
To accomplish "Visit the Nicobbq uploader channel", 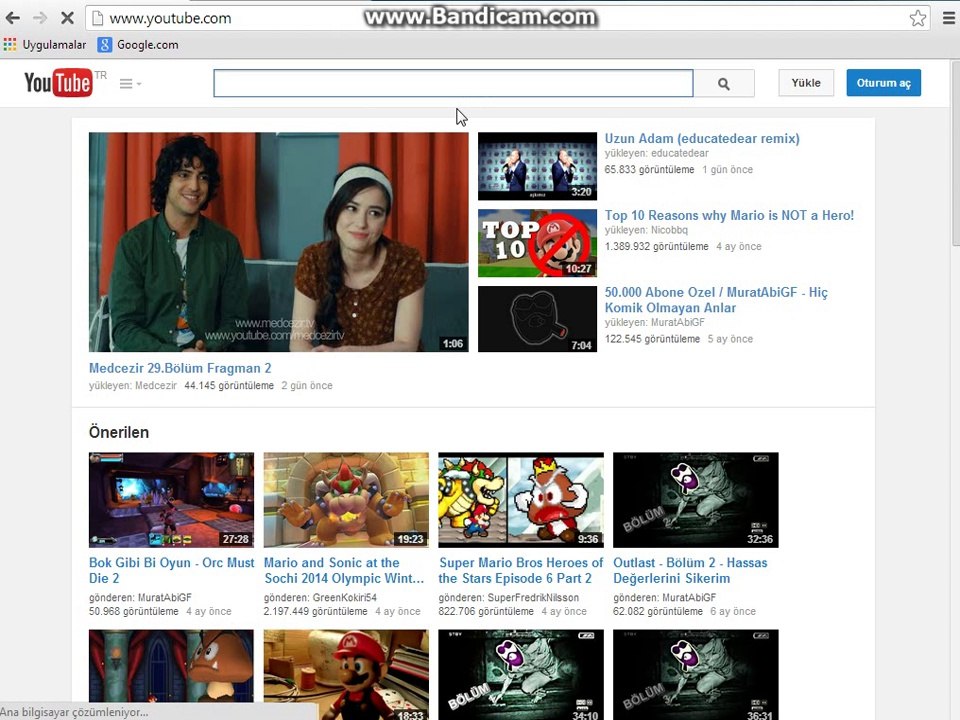I will 669,230.
